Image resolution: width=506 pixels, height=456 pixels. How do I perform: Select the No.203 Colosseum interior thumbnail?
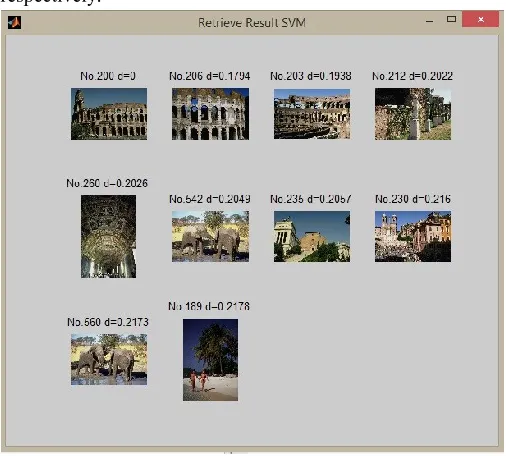[x=312, y=114]
